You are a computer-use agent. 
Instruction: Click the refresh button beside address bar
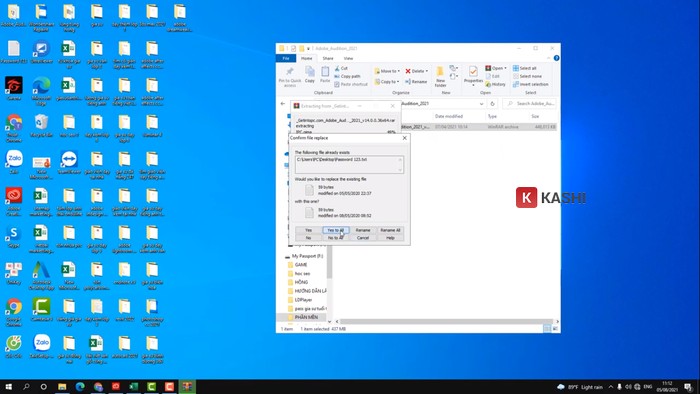[492, 104]
